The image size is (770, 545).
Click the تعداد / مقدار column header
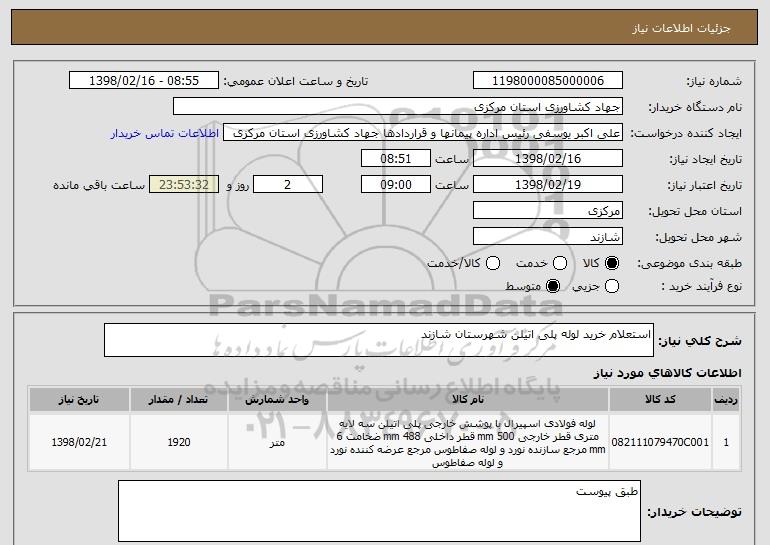[x=179, y=400]
